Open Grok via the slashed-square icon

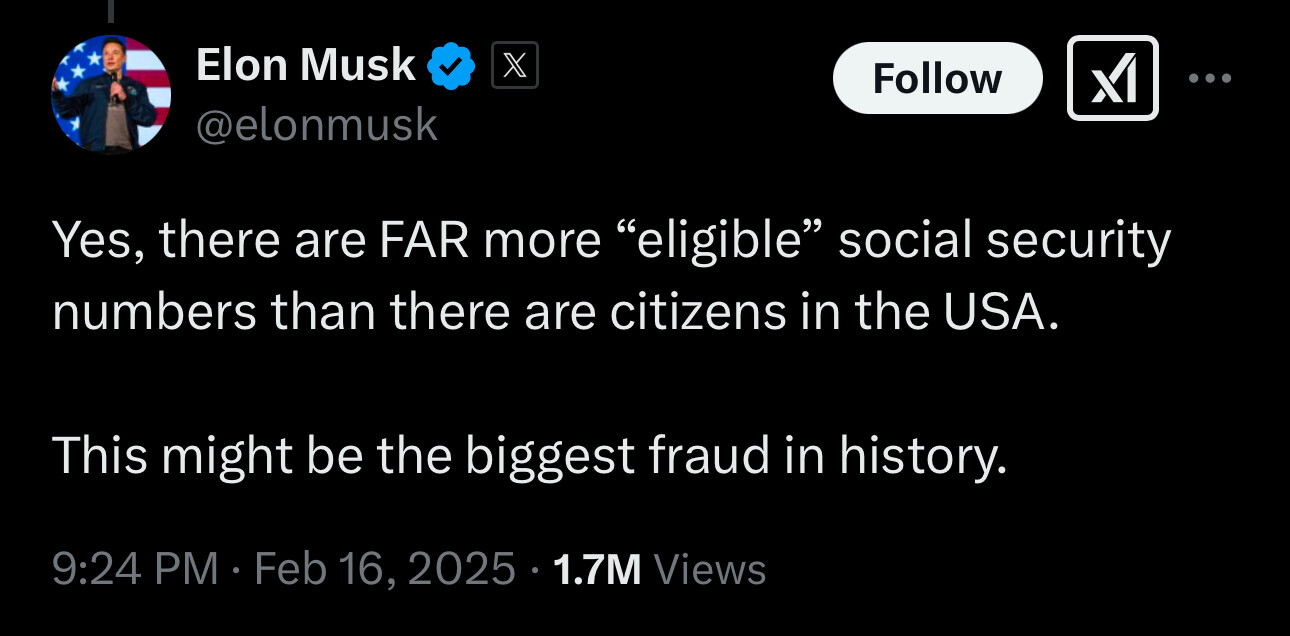(x=1112, y=78)
